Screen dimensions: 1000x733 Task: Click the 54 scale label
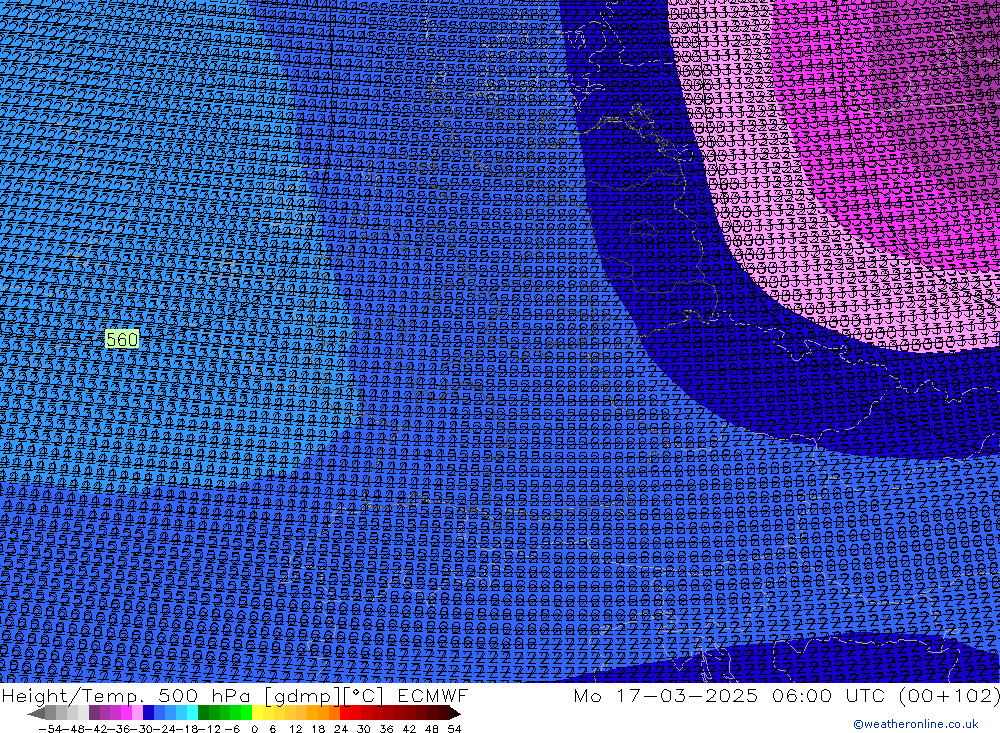pos(454,729)
